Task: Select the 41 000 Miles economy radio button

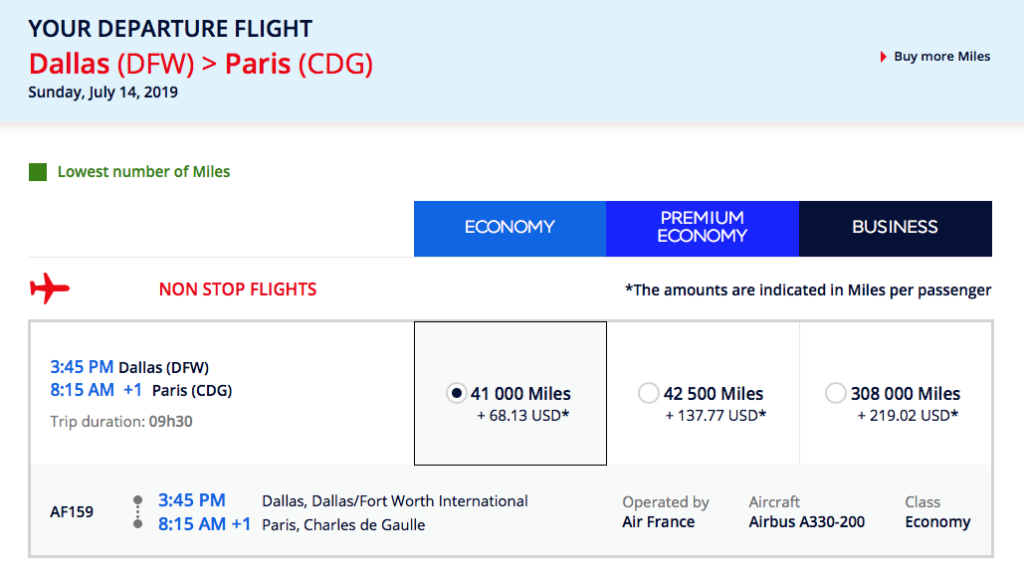Action: coord(456,394)
